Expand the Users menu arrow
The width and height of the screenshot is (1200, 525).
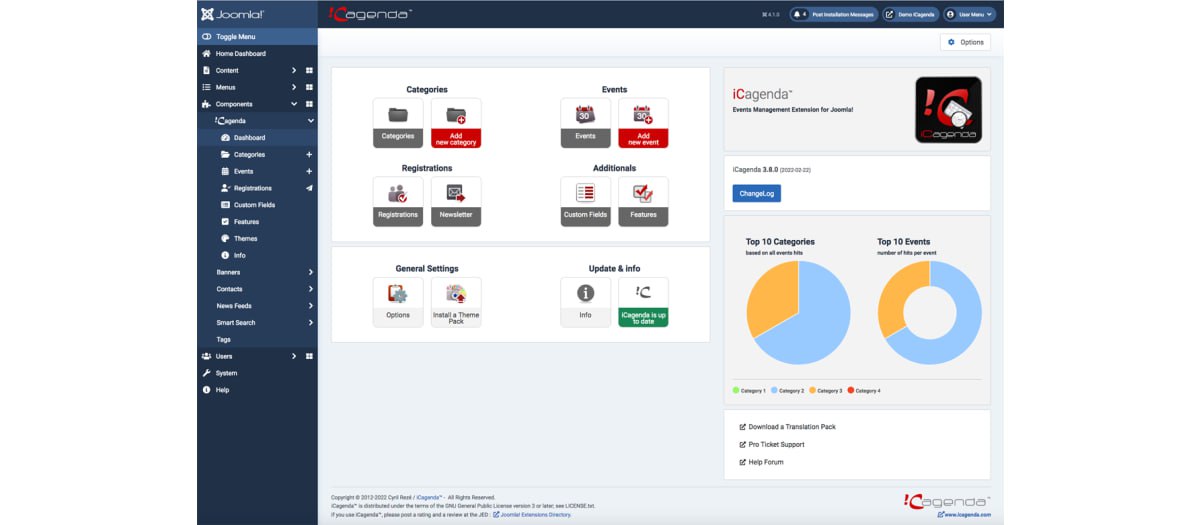click(294, 356)
